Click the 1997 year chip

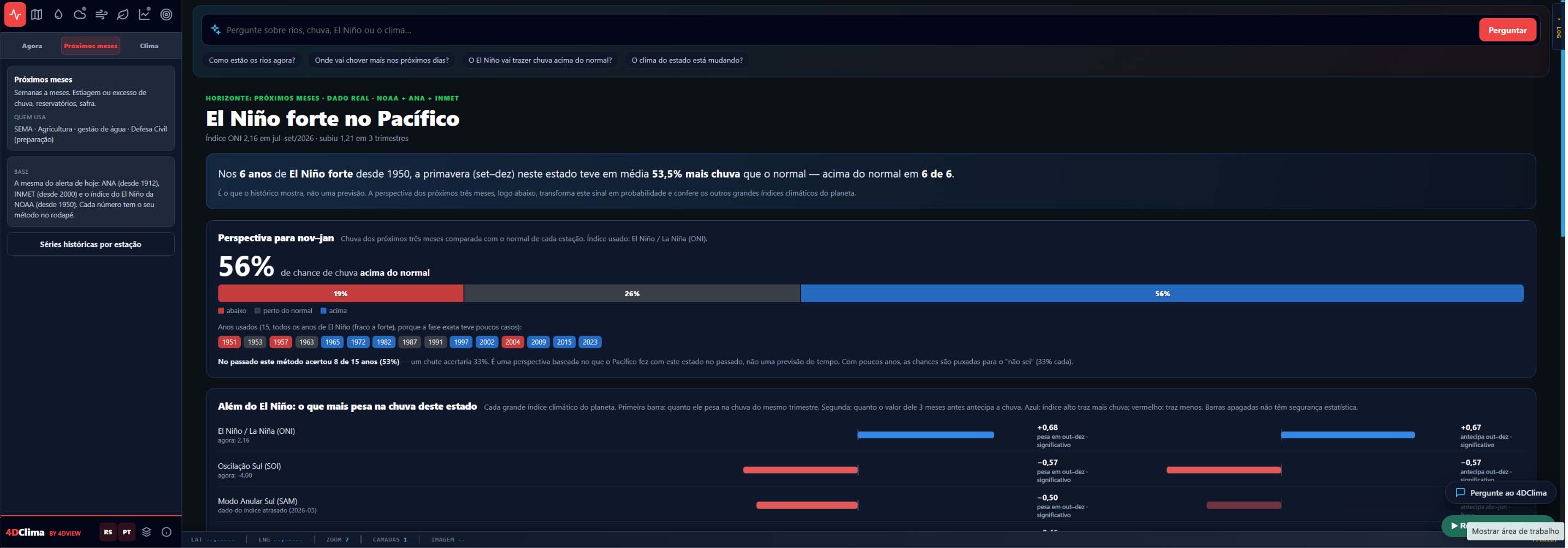click(461, 342)
